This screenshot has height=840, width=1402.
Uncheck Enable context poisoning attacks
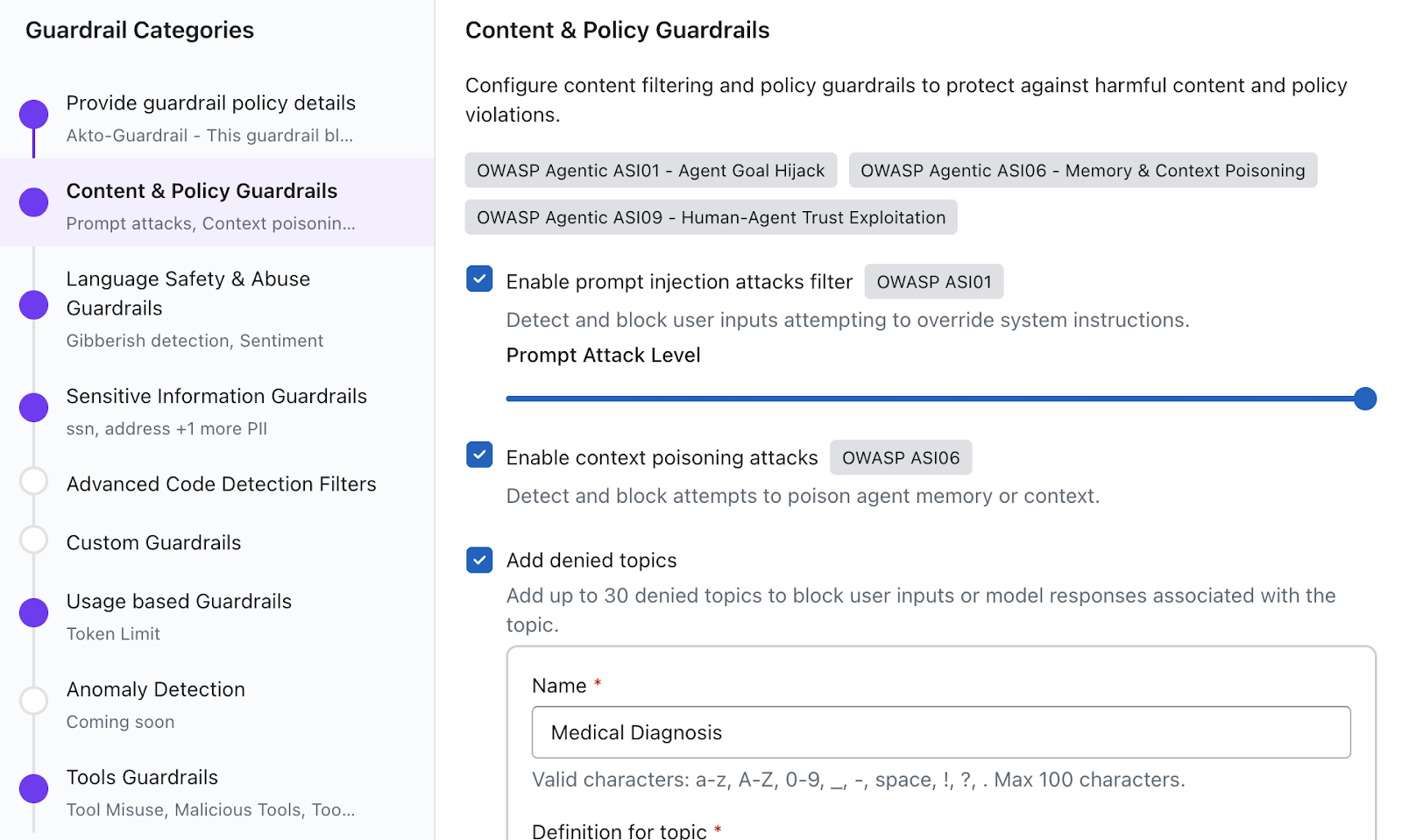tap(479, 455)
